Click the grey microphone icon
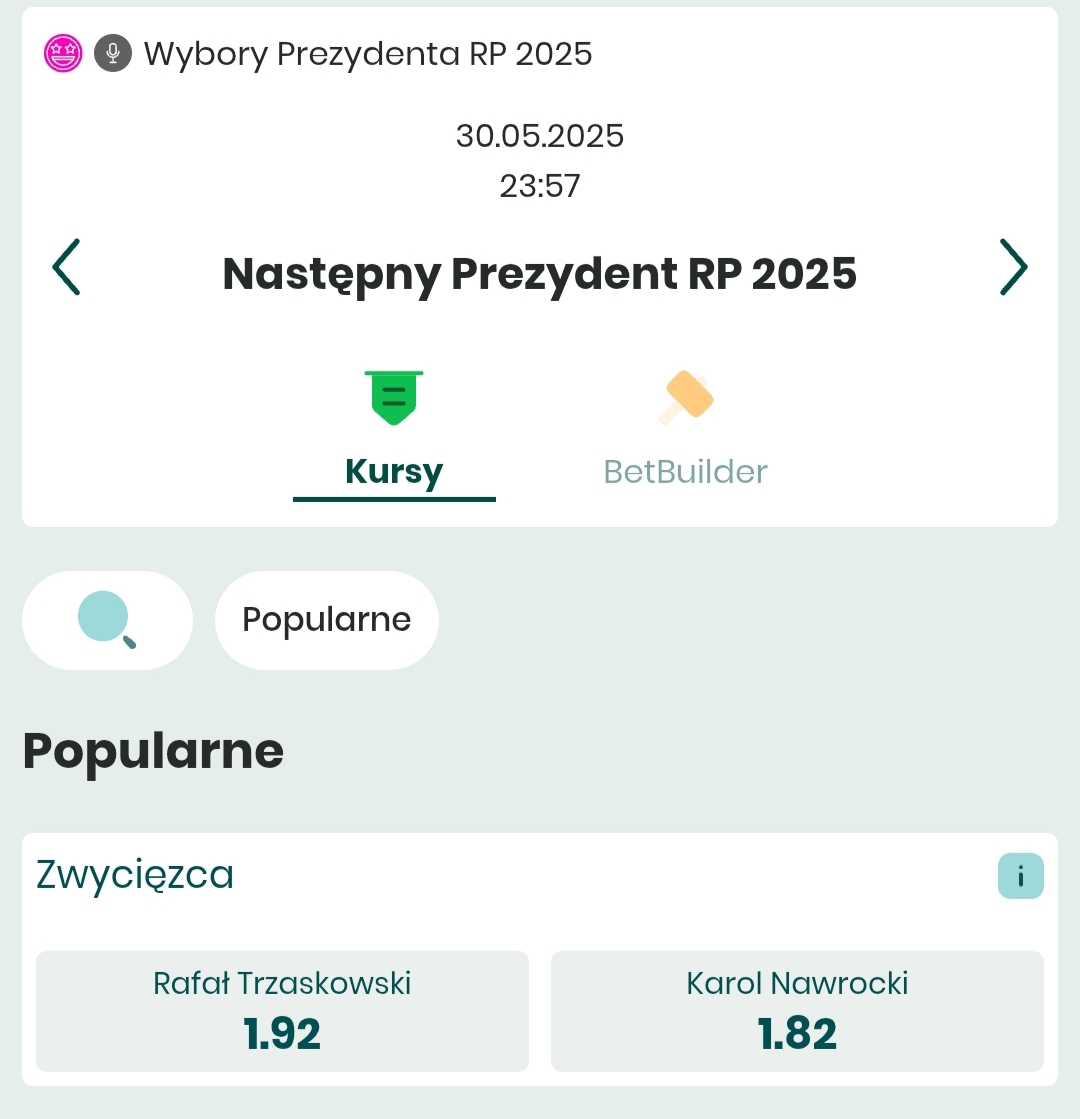This screenshot has width=1080, height=1119. 113,53
